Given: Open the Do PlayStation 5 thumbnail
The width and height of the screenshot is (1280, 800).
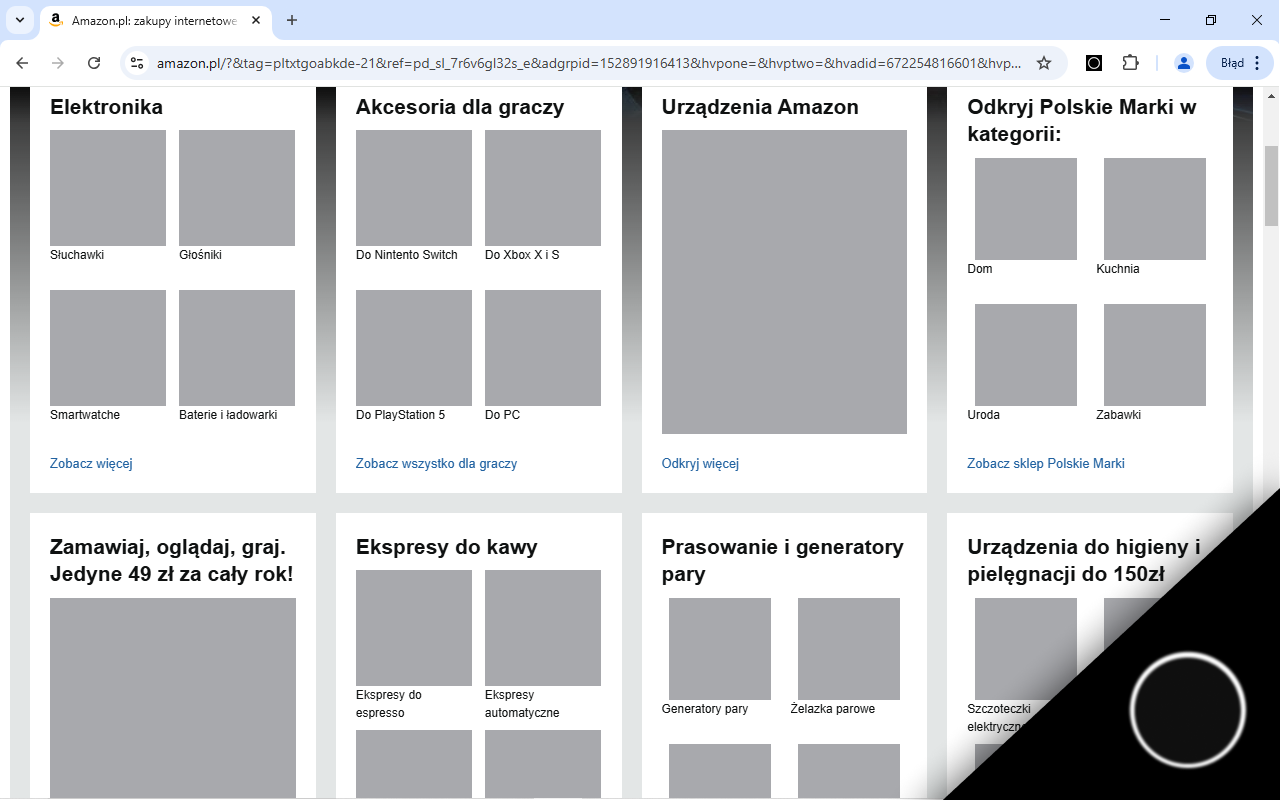Looking at the screenshot, I should pyautogui.click(x=414, y=348).
